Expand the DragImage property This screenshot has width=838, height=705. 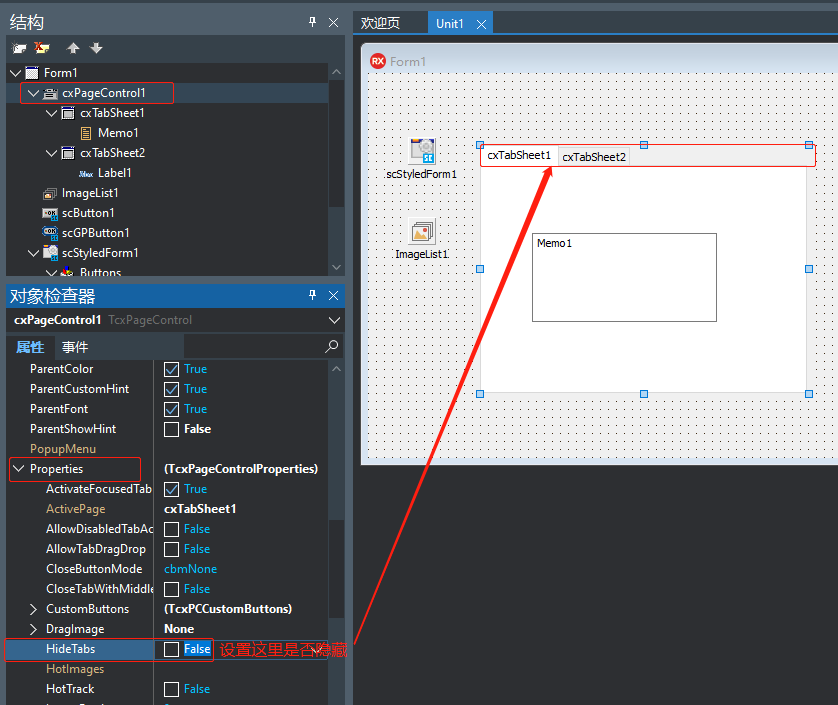(34, 629)
